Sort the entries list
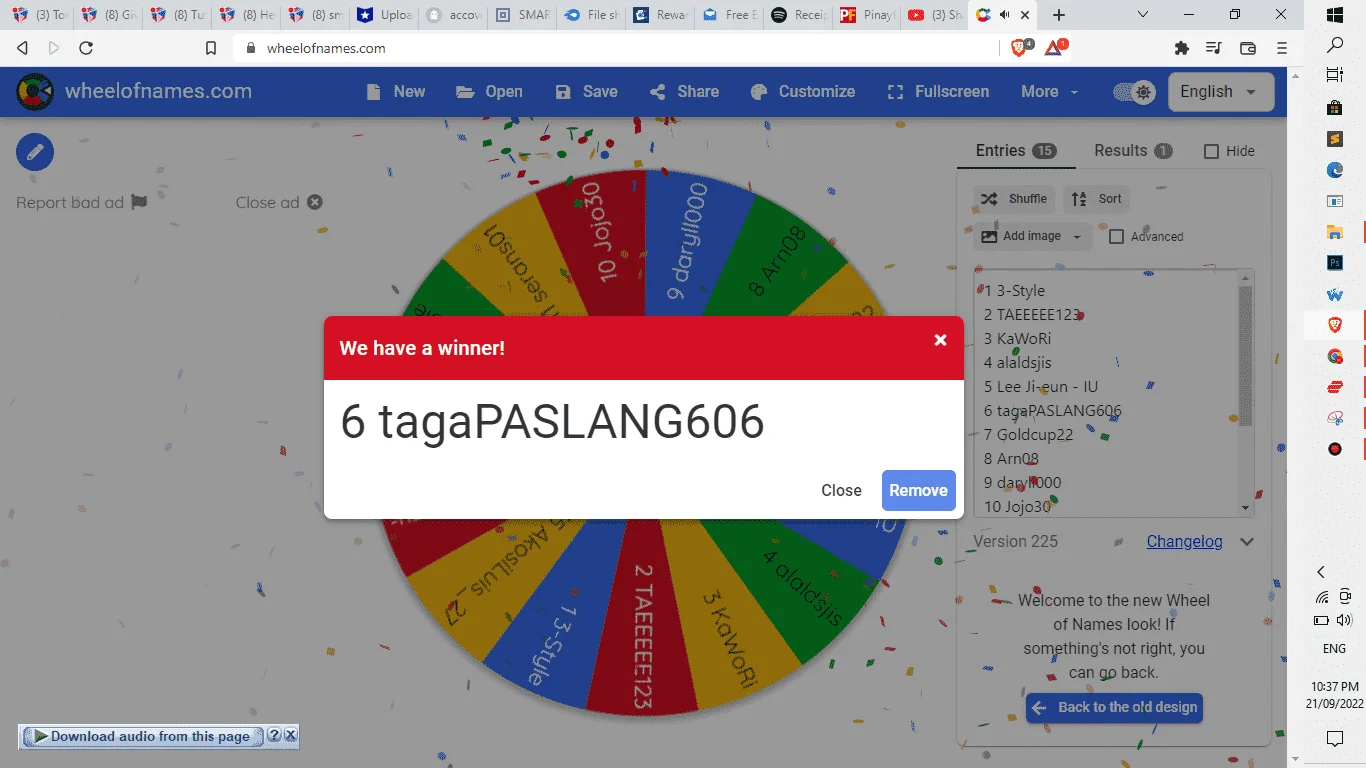Image resolution: width=1366 pixels, height=768 pixels. (1097, 199)
